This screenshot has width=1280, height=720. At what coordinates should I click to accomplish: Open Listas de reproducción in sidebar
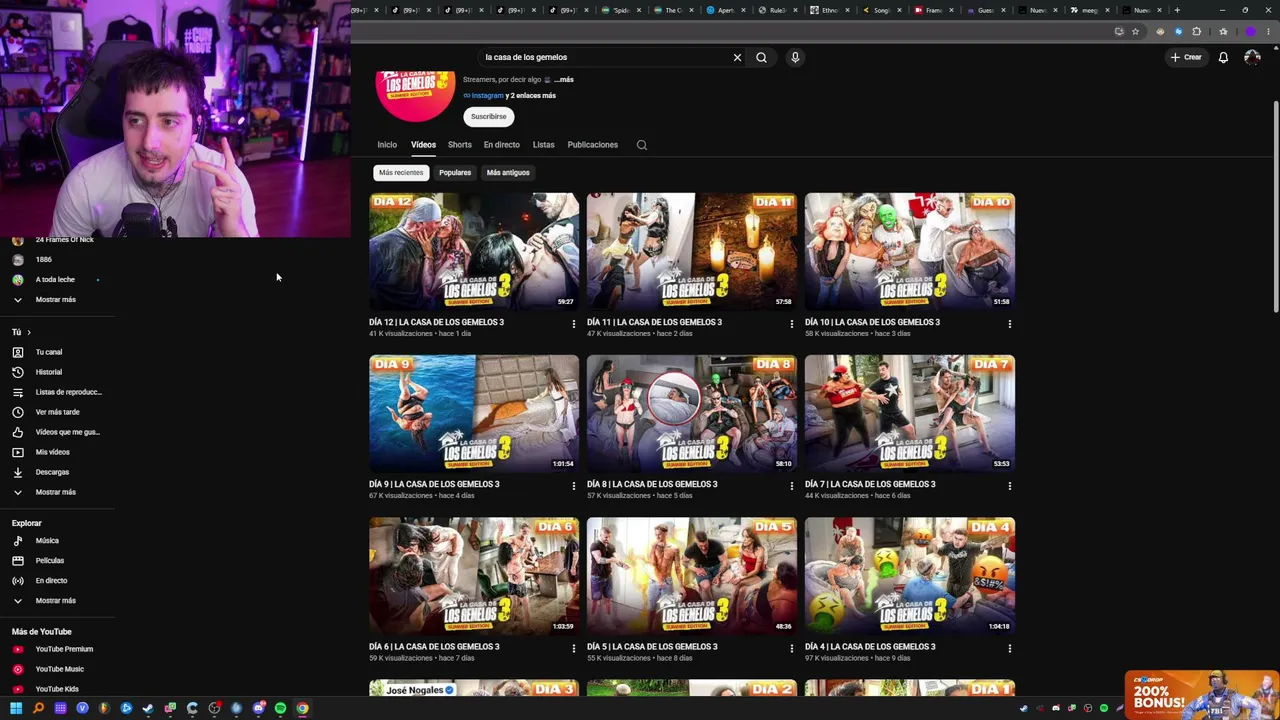58,392
